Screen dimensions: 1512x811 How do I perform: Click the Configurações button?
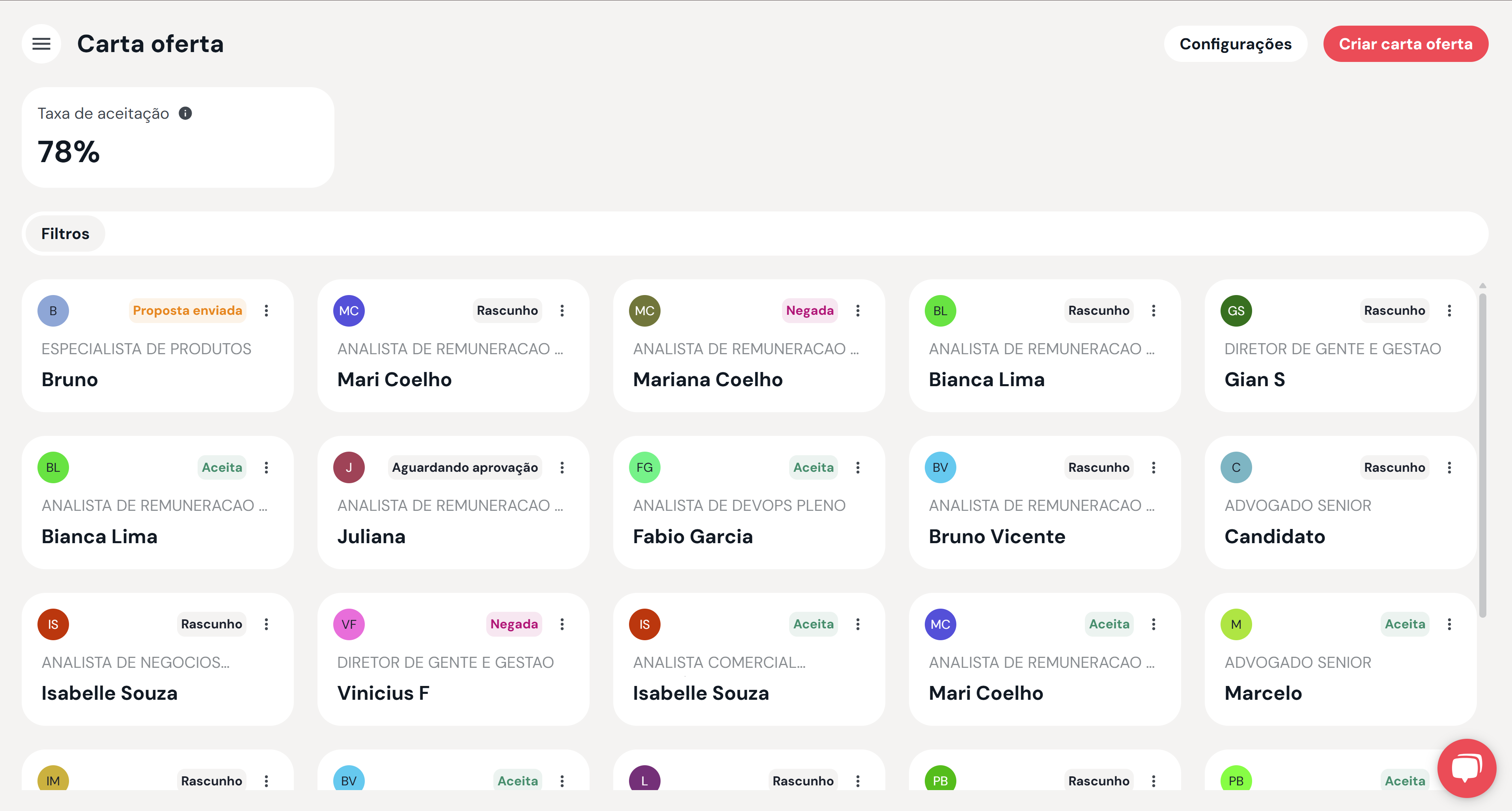[1236, 44]
